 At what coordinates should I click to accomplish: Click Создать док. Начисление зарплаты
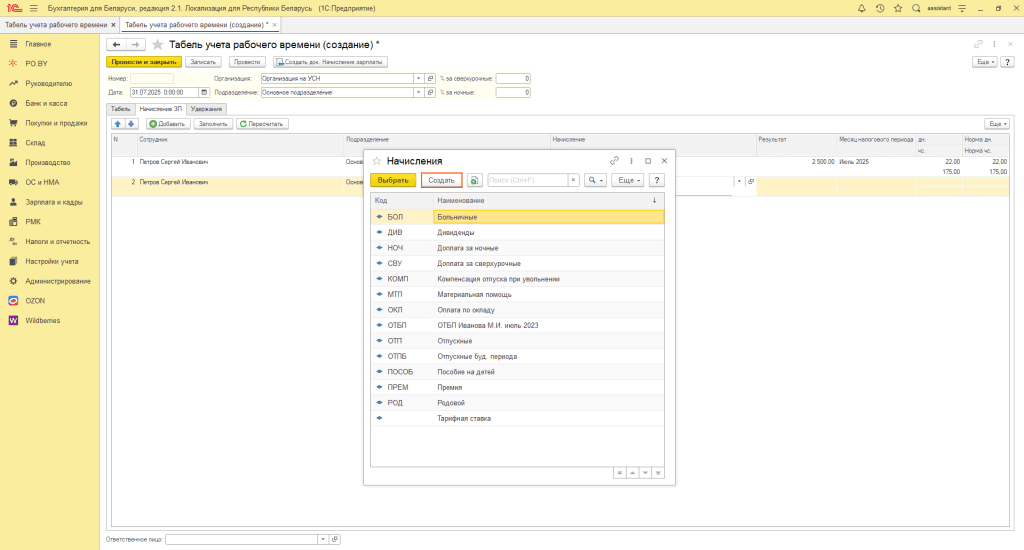point(330,62)
